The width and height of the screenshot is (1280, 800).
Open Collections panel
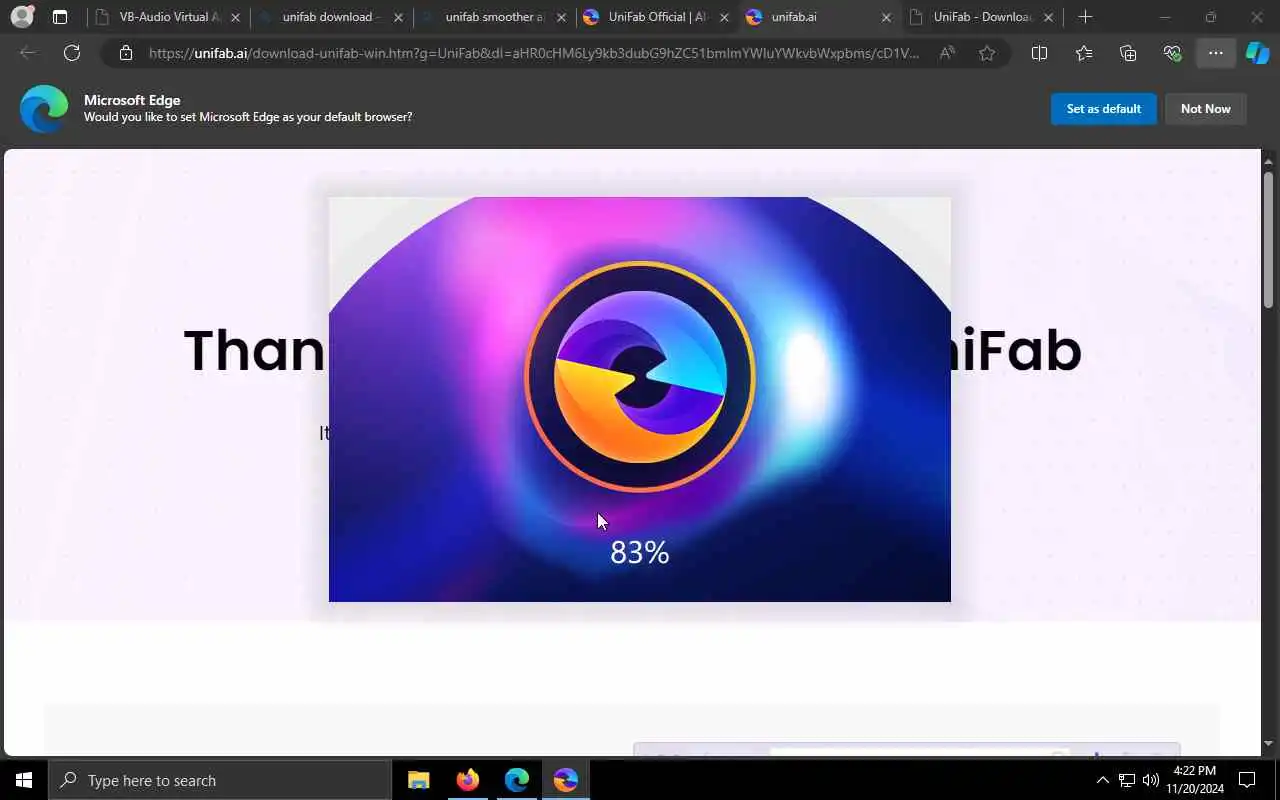click(1128, 53)
